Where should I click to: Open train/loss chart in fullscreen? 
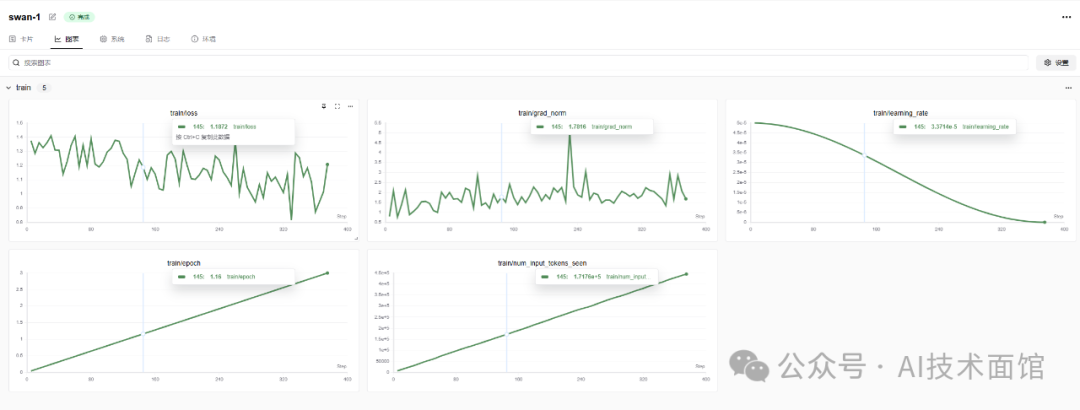click(x=337, y=106)
